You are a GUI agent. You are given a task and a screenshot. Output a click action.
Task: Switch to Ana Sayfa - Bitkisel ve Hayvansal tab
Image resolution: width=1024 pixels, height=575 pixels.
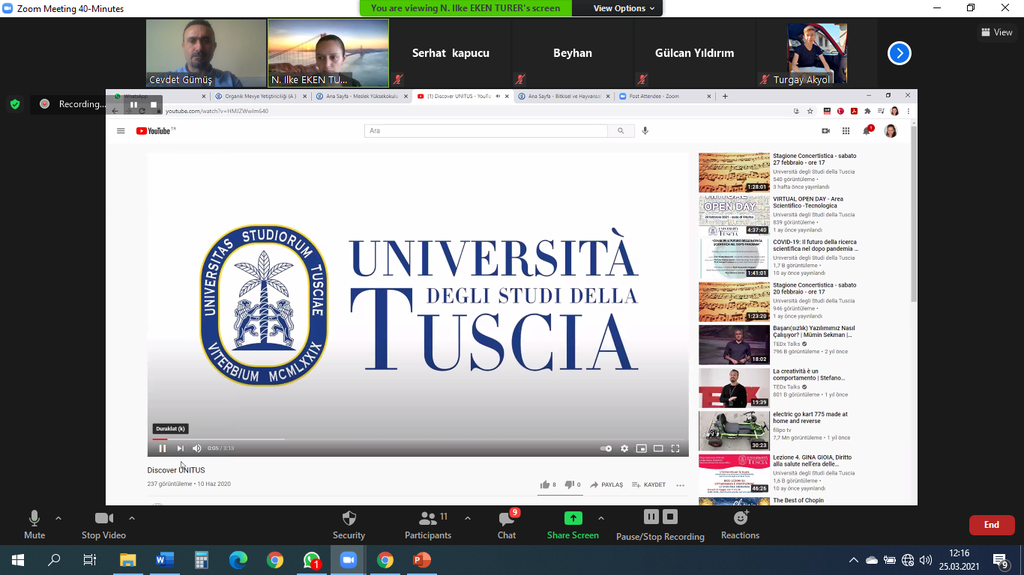[x=564, y=96]
